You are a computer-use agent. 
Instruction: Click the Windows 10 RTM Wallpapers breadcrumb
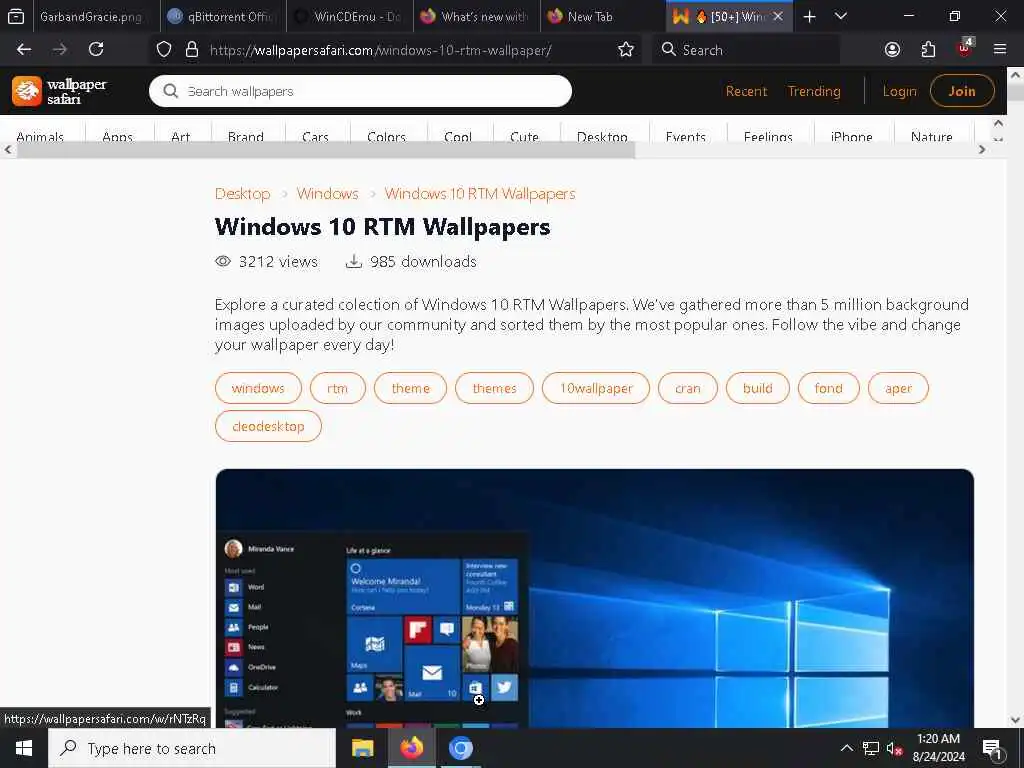click(480, 194)
